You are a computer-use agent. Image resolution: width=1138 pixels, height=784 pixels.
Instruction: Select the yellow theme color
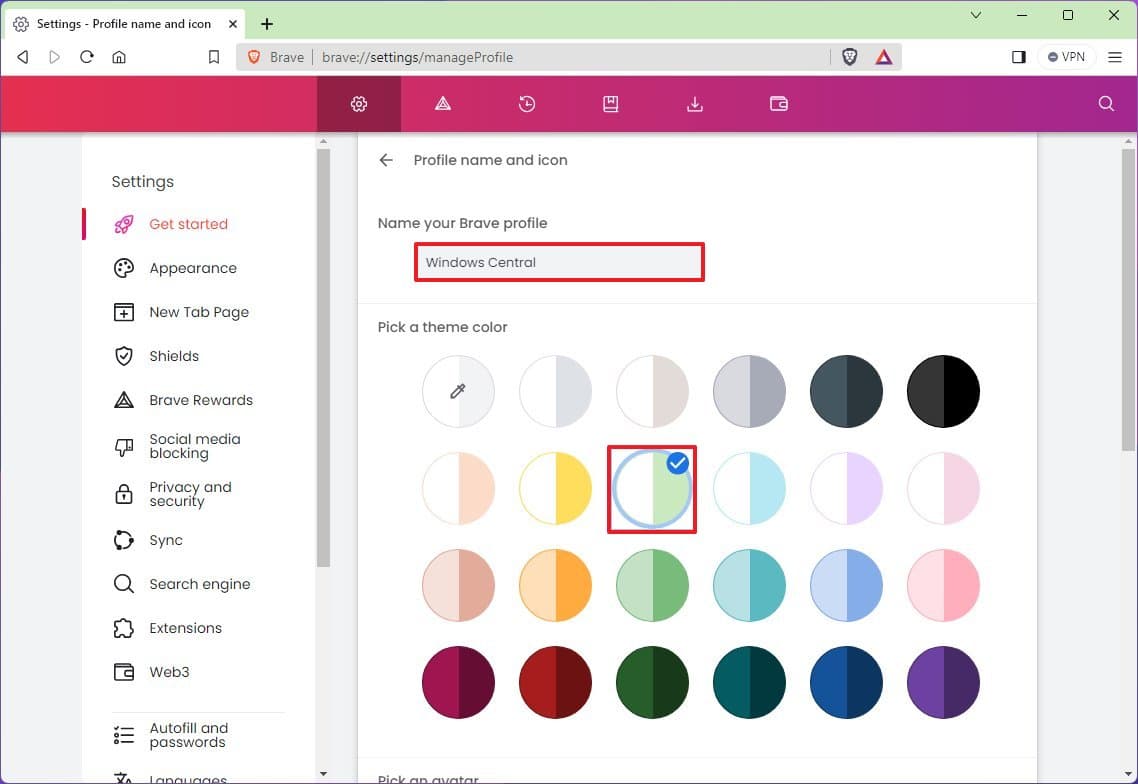(x=555, y=488)
